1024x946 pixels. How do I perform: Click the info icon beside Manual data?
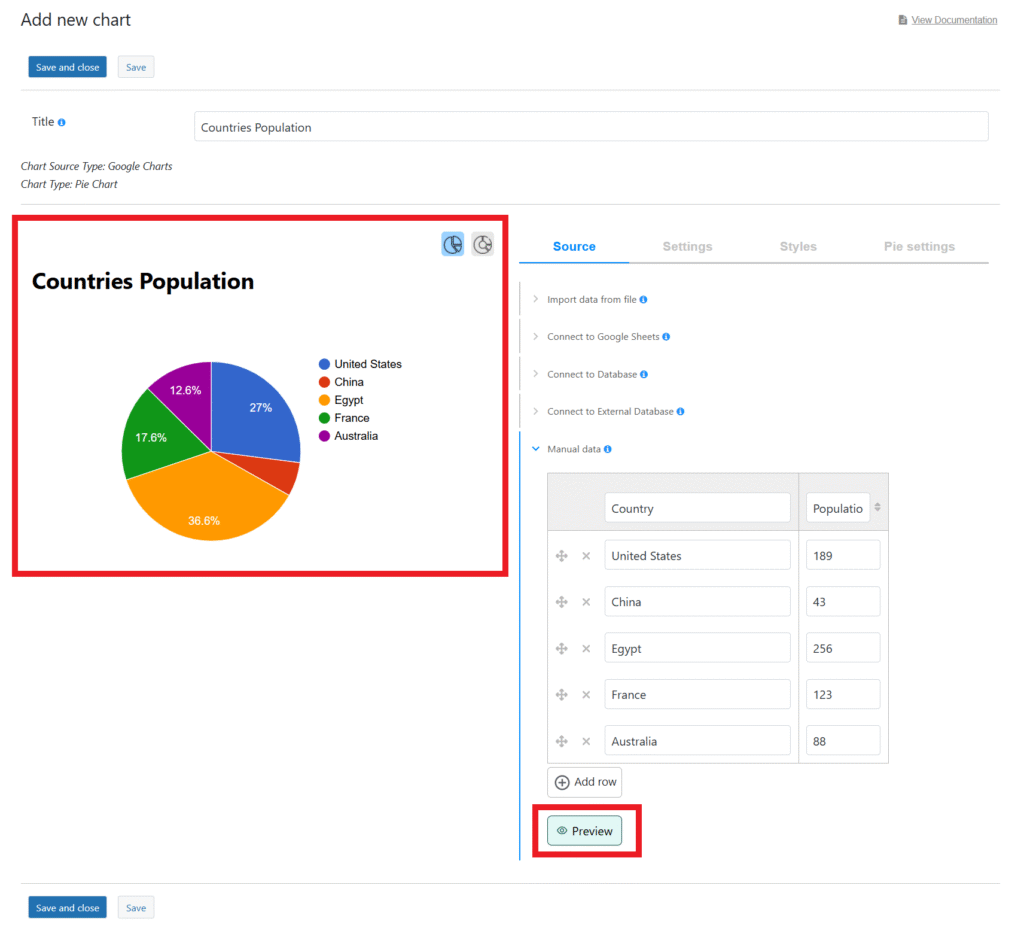(608, 449)
